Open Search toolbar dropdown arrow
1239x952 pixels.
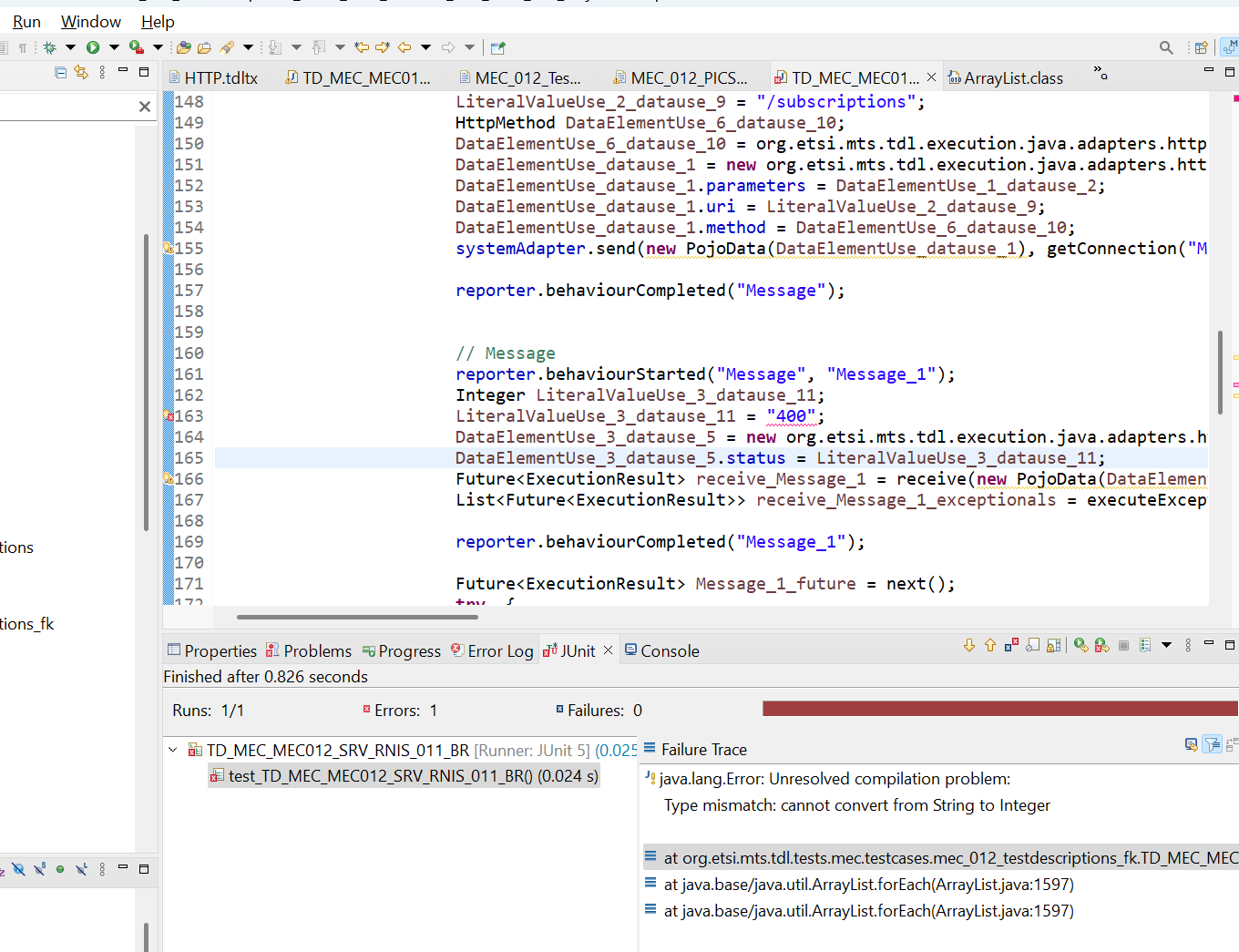coord(248,47)
